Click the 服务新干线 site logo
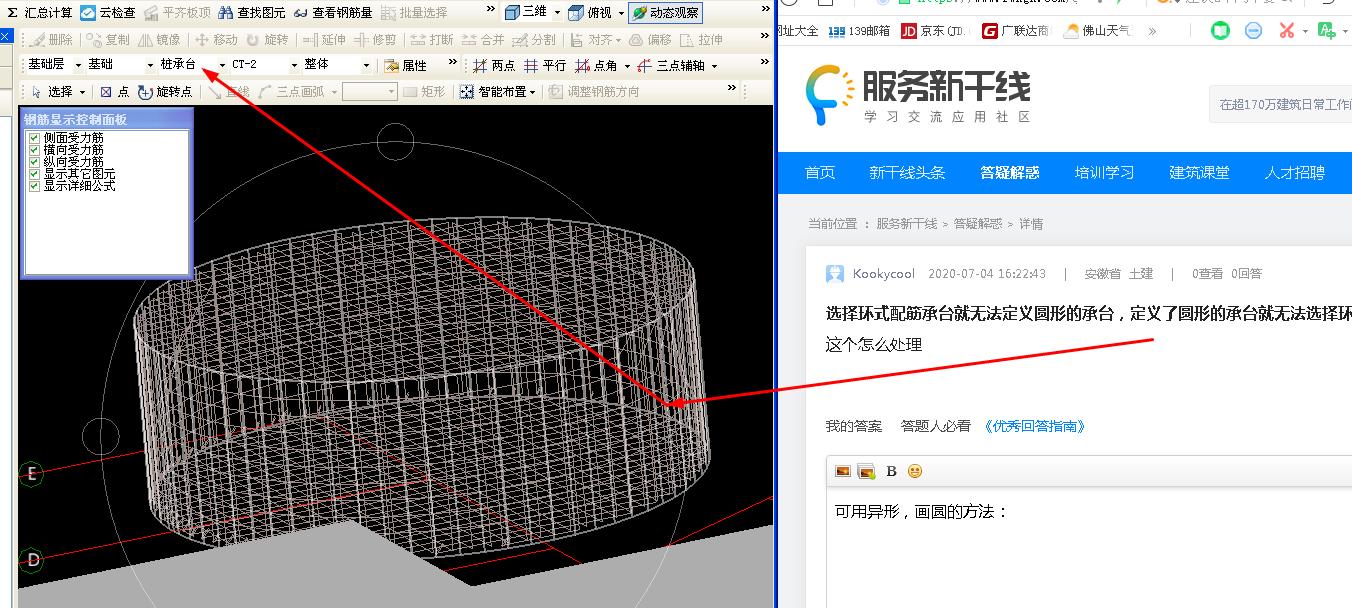 click(x=918, y=96)
